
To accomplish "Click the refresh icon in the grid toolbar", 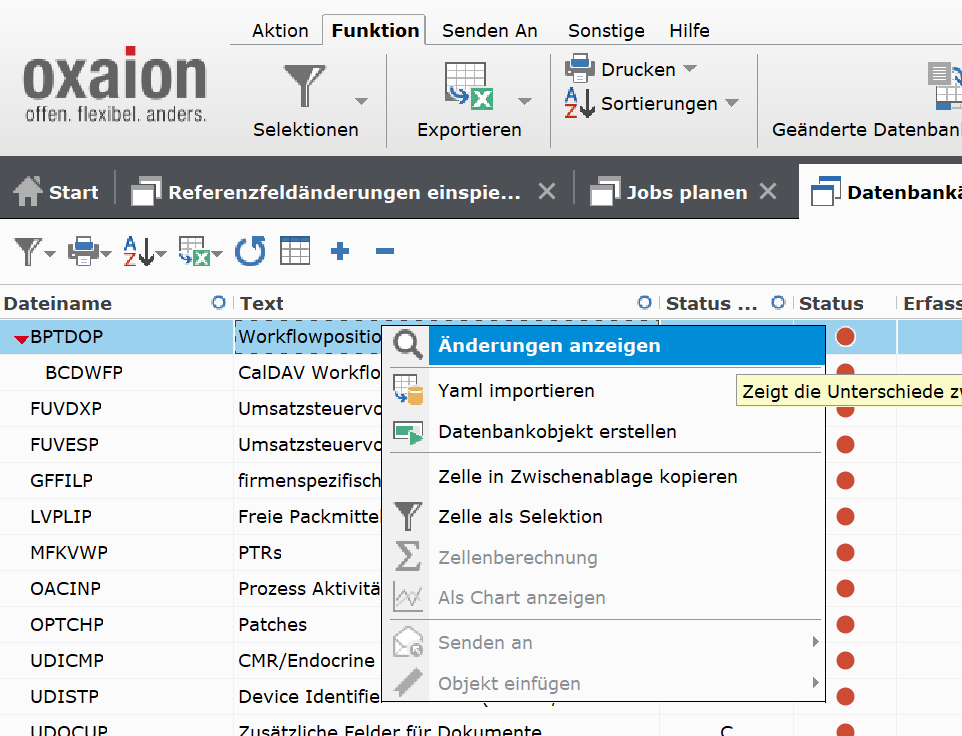I will 250,251.
